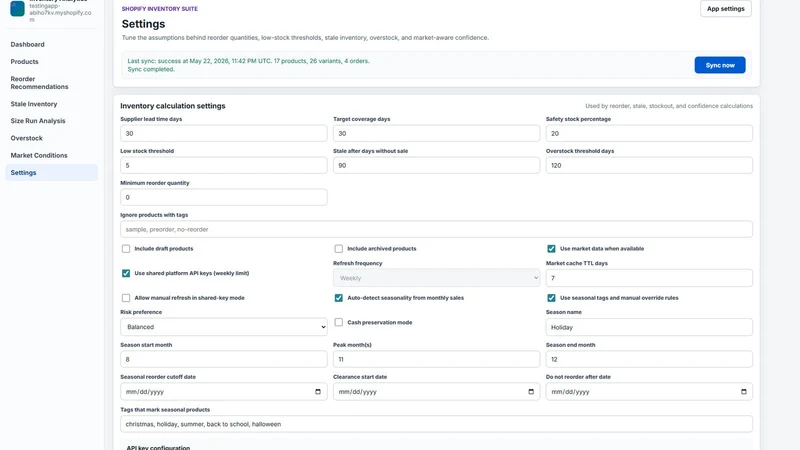Focus Minimum reorder quantity field
Viewport: 800px width, 450px height.
[x=223, y=197]
